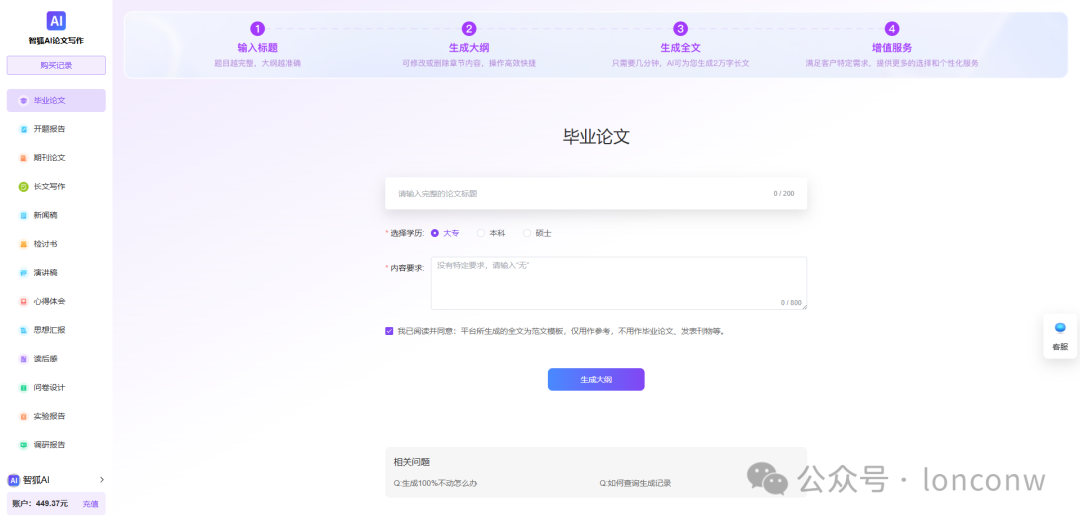Click step 1 输入标题 label

click(258, 48)
